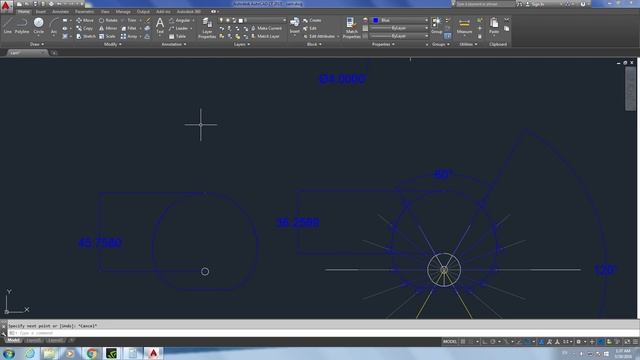
Task: Switch to the View ribbon tab
Action: pyautogui.click(x=105, y=12)
